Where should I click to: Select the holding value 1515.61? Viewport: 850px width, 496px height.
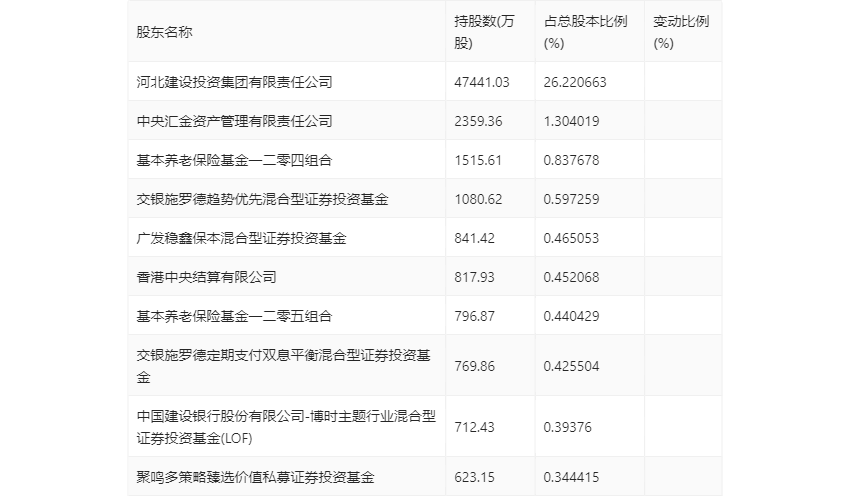click(478, 160)
